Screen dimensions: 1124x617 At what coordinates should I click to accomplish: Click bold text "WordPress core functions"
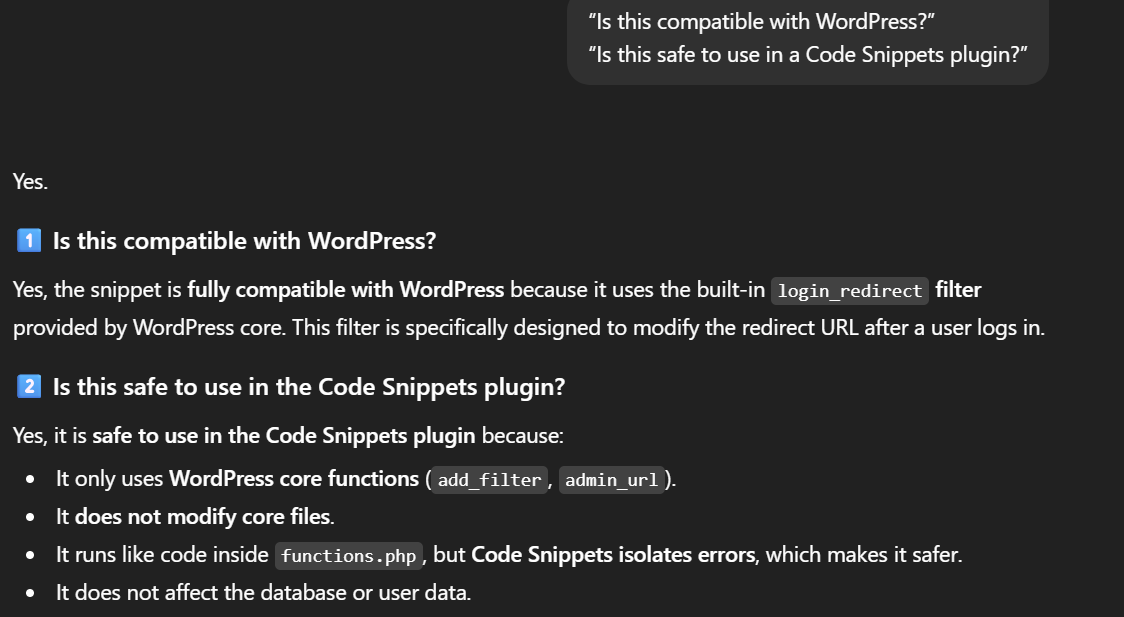[293, 479]
